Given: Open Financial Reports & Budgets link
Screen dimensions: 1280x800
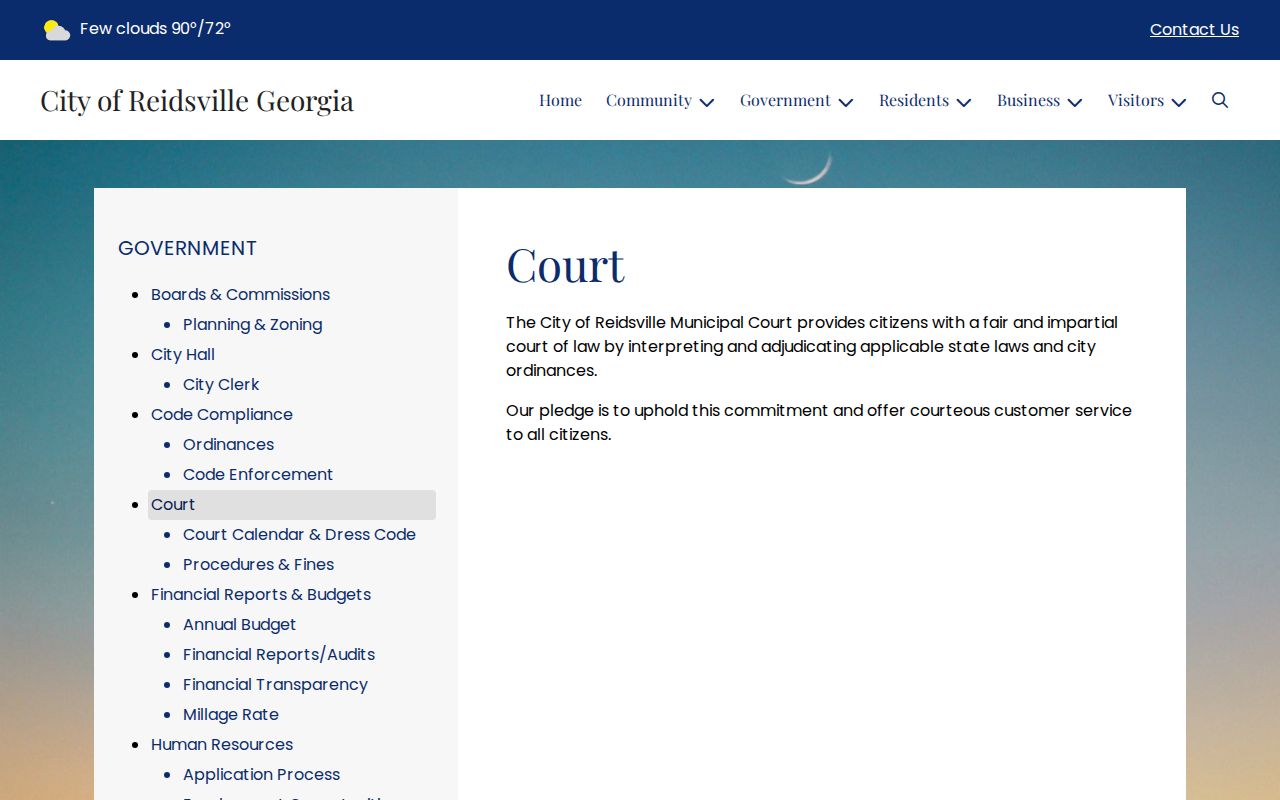Looking at the screenshot, I should (x=261, y=594).
